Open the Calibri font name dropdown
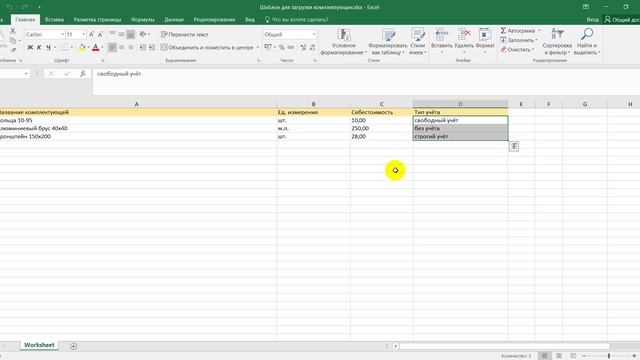This screenshot has width=640, height=360. (x=62, y=35)
